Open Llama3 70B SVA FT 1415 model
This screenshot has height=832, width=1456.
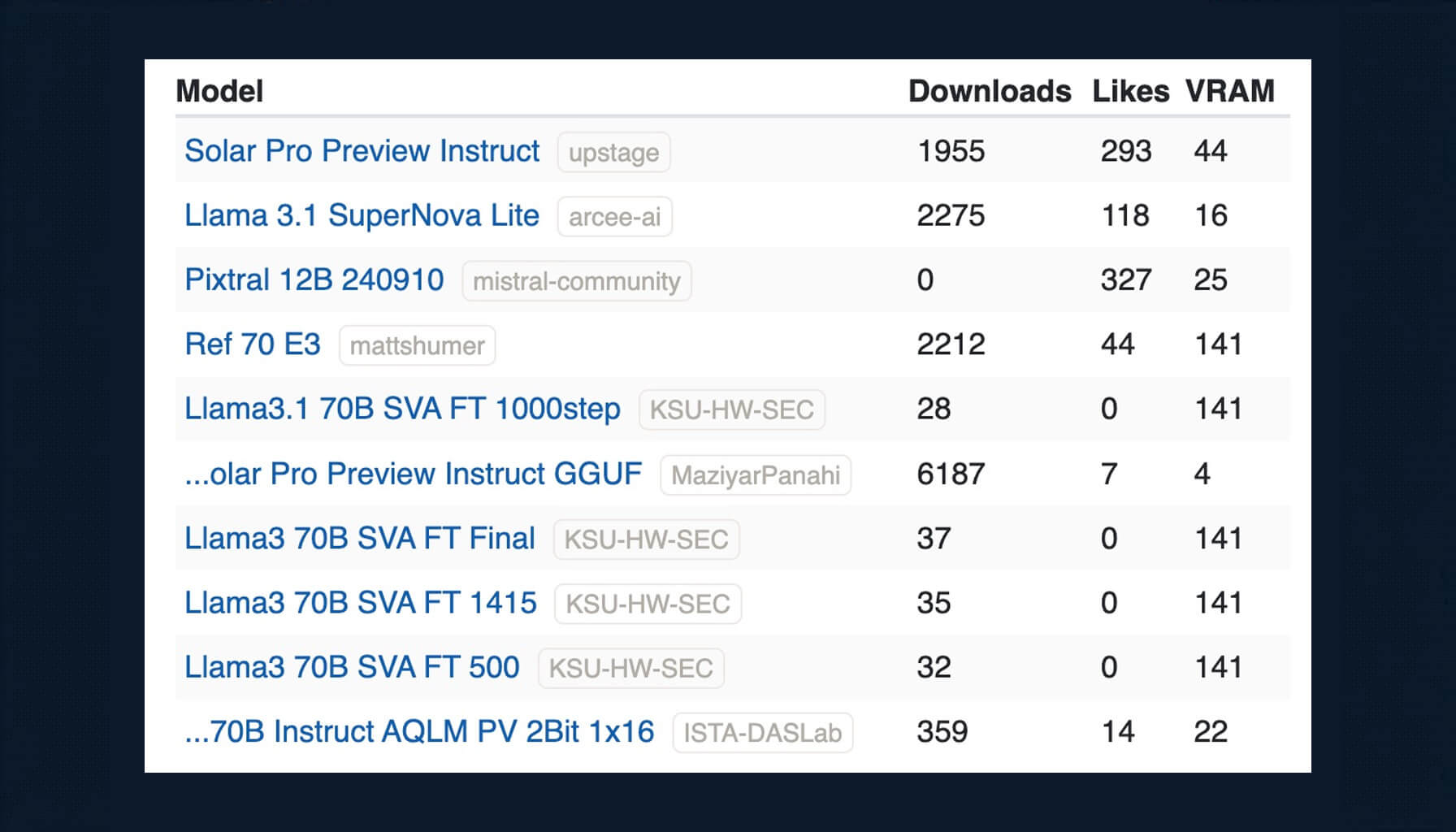[360, 603]
